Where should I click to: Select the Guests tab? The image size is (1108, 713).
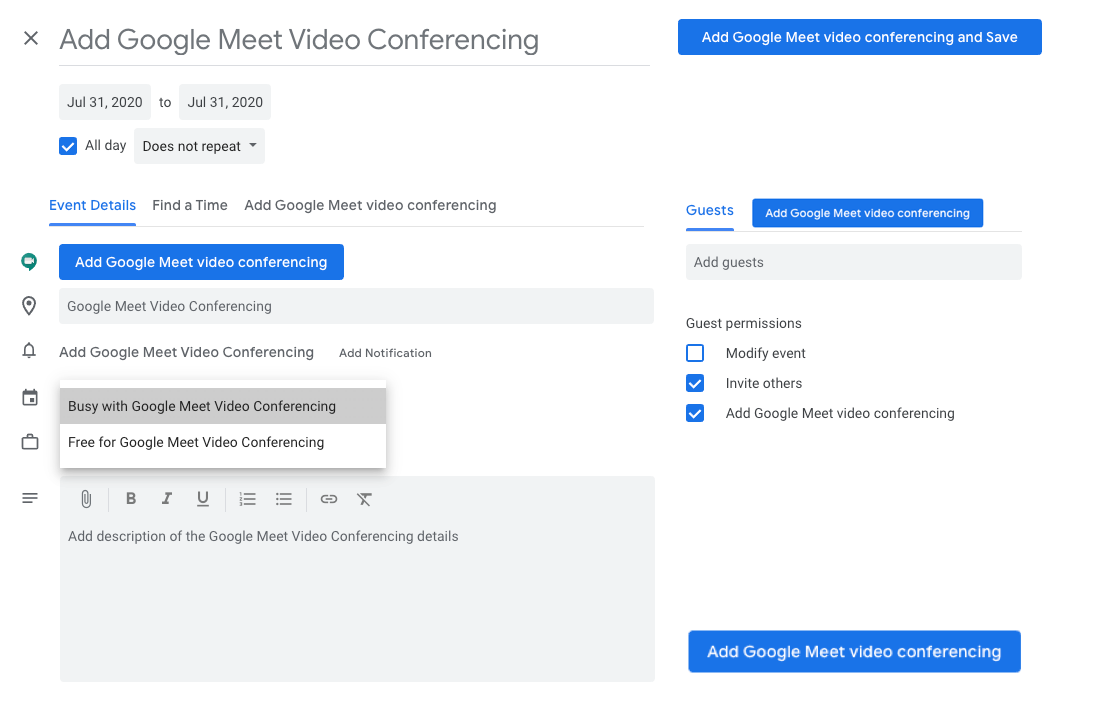point(709,211)
